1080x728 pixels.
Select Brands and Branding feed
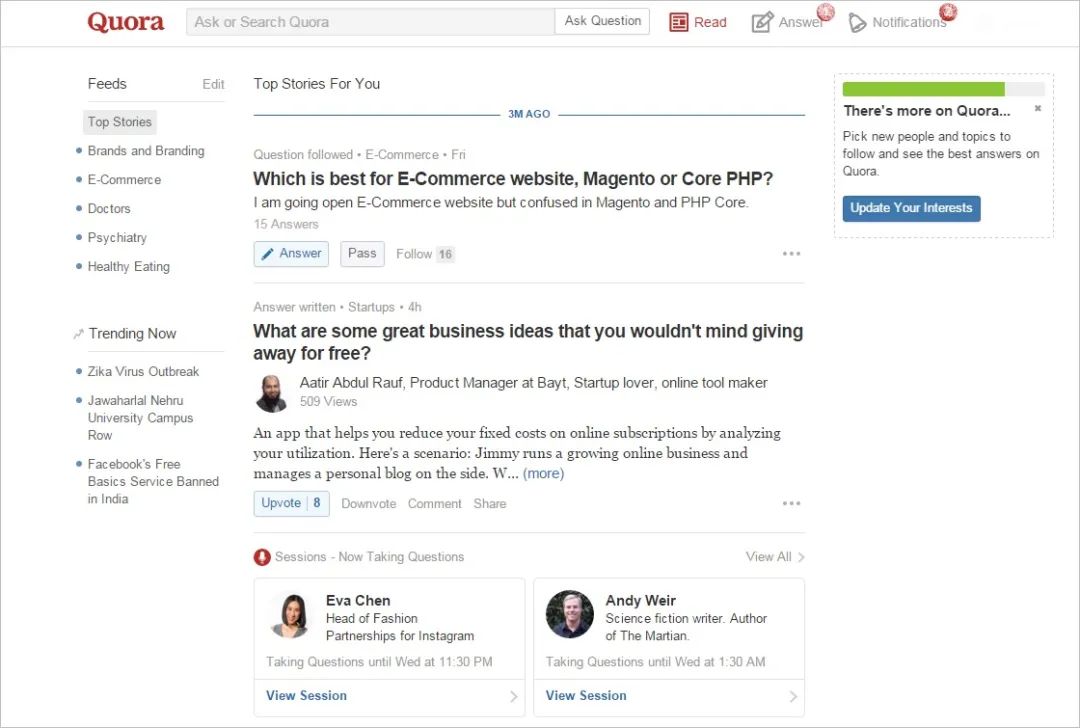tap(146, 151)
